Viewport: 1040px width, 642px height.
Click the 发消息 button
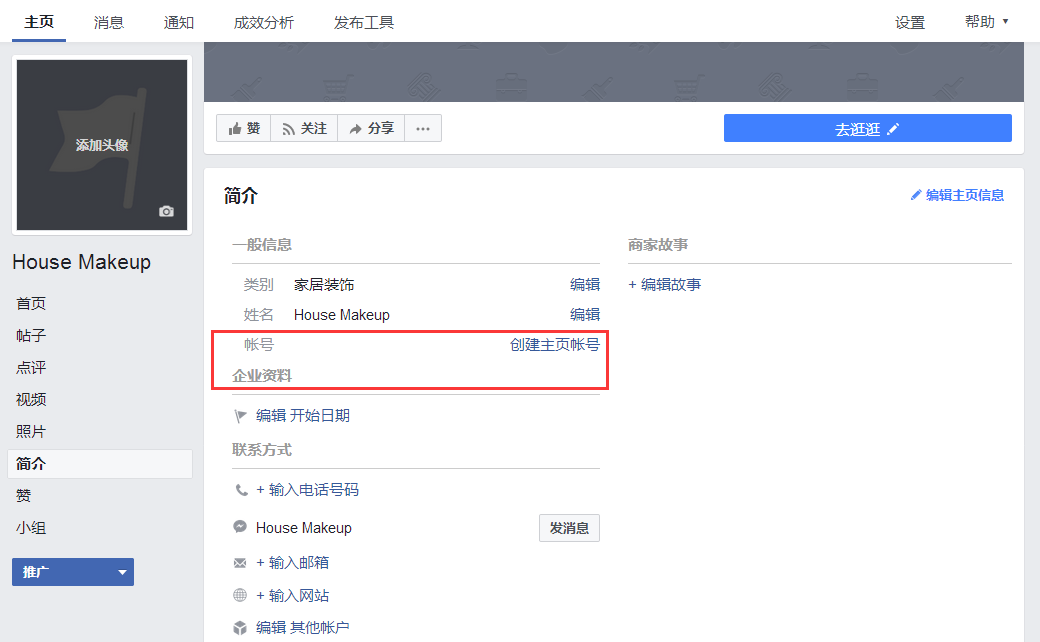click(x=569, y=528)
